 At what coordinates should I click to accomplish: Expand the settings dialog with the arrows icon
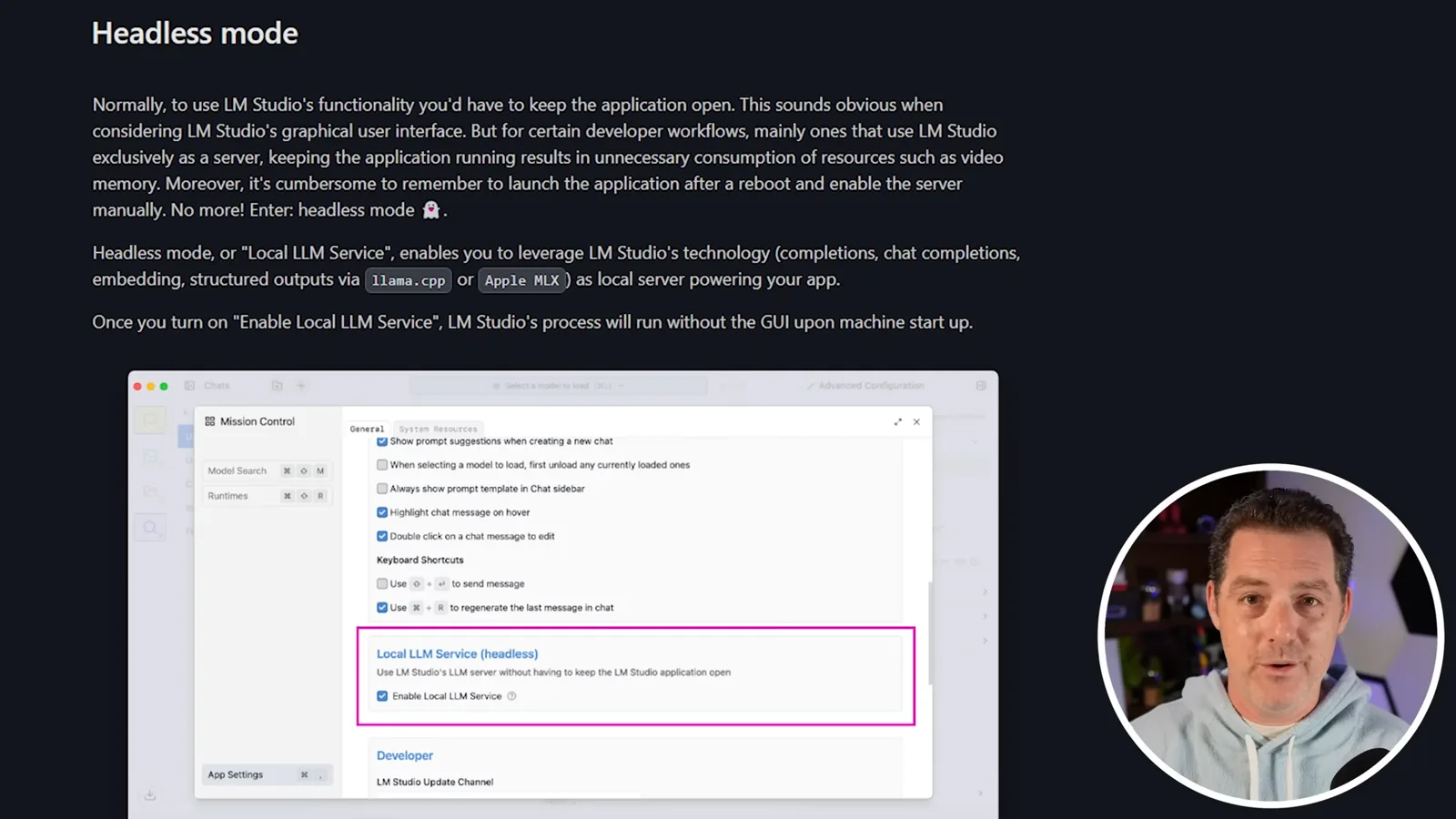898,421
